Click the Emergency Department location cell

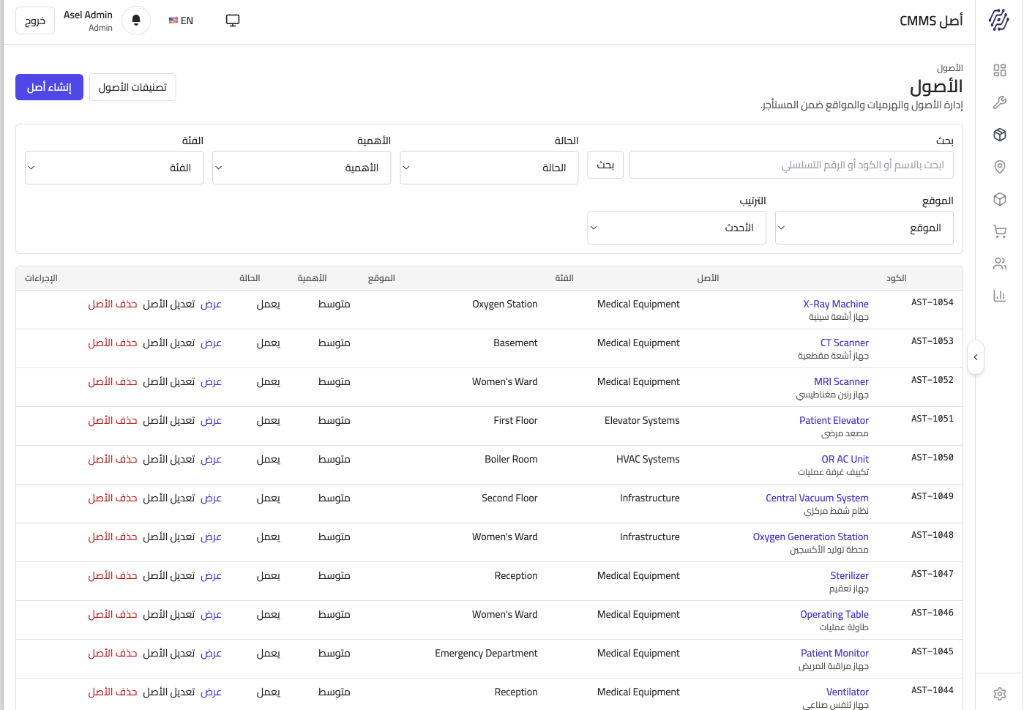coord(486,653)
